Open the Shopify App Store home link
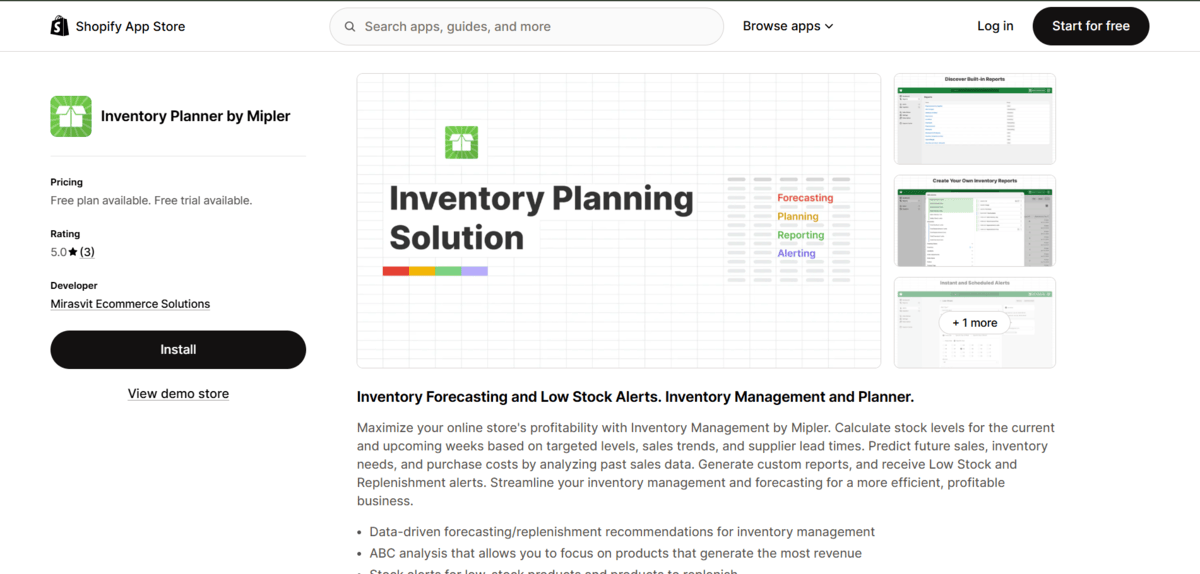This screenshot has width=1200, height=574. [118, 26]
